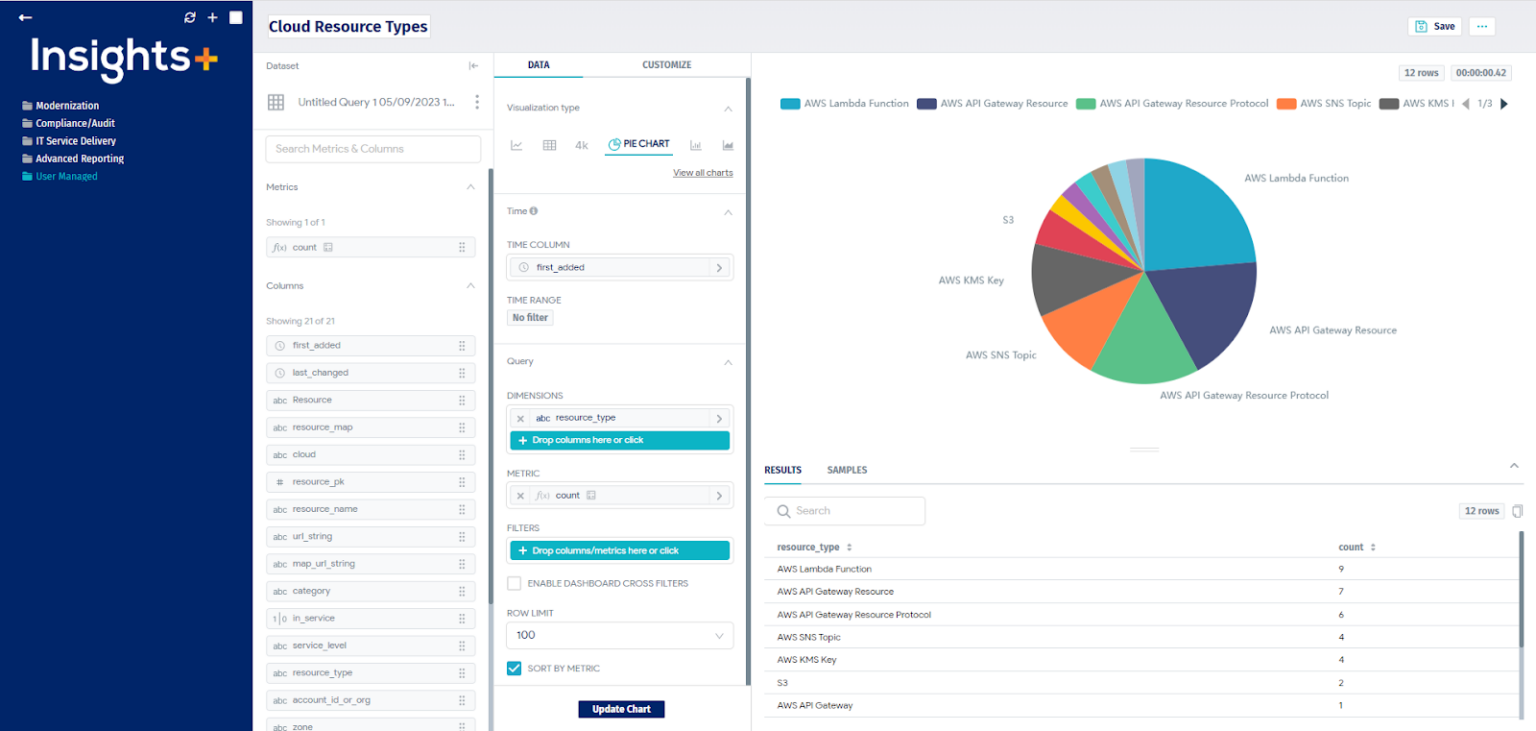This screenshot has height=731, width=1536.
Task: Open the Row Limit dropdown
Action: 619,635
